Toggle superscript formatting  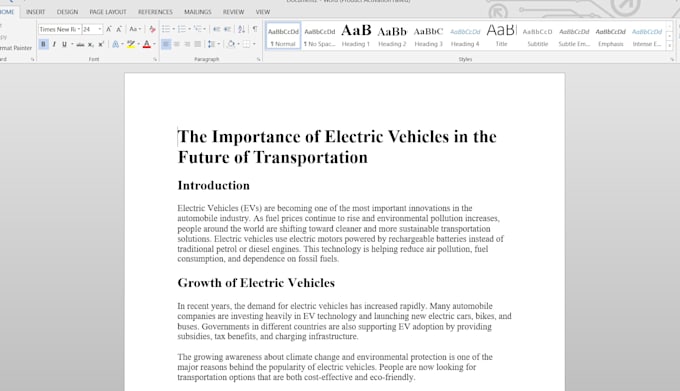tap(101, 44)
